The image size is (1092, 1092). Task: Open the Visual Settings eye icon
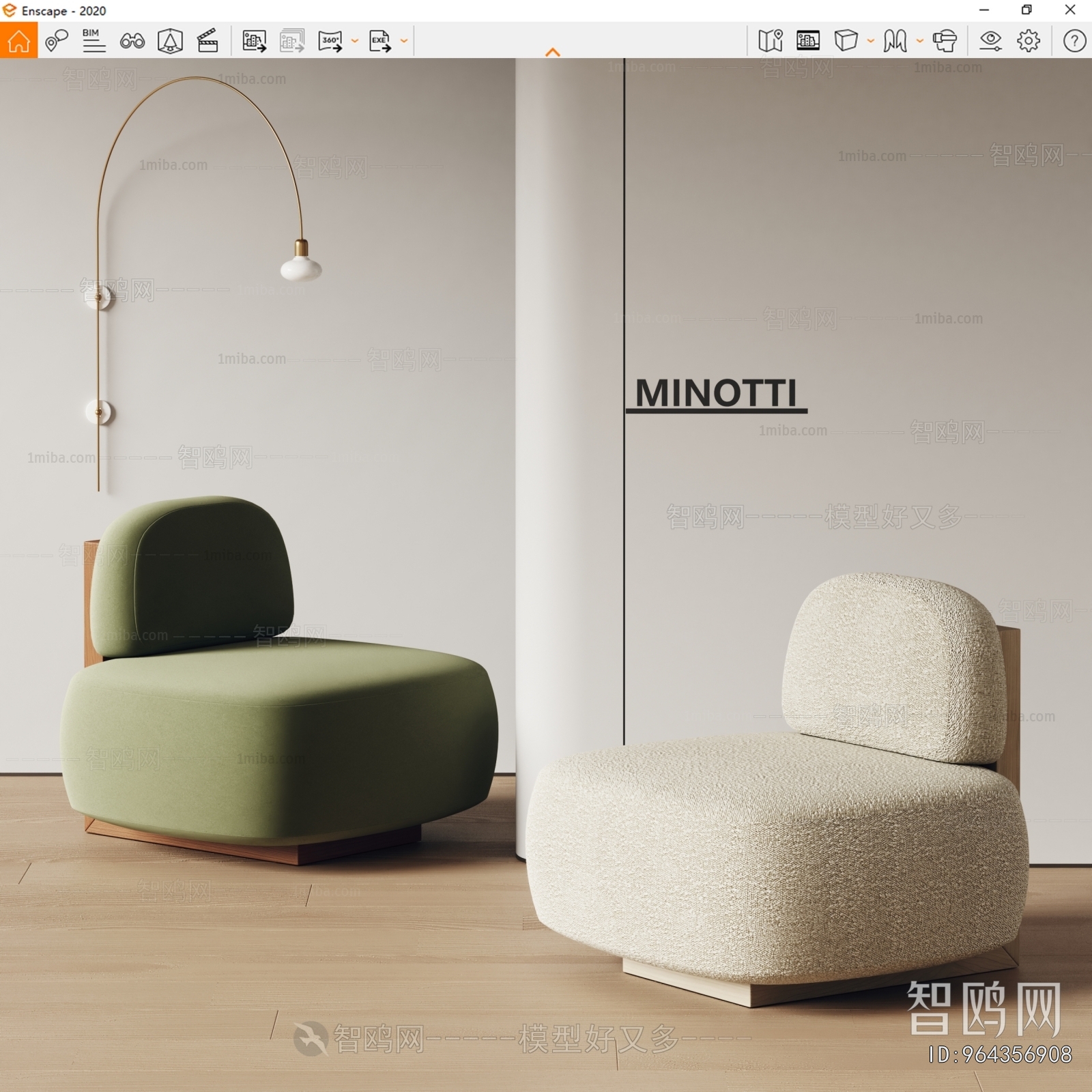click(990, 41)
